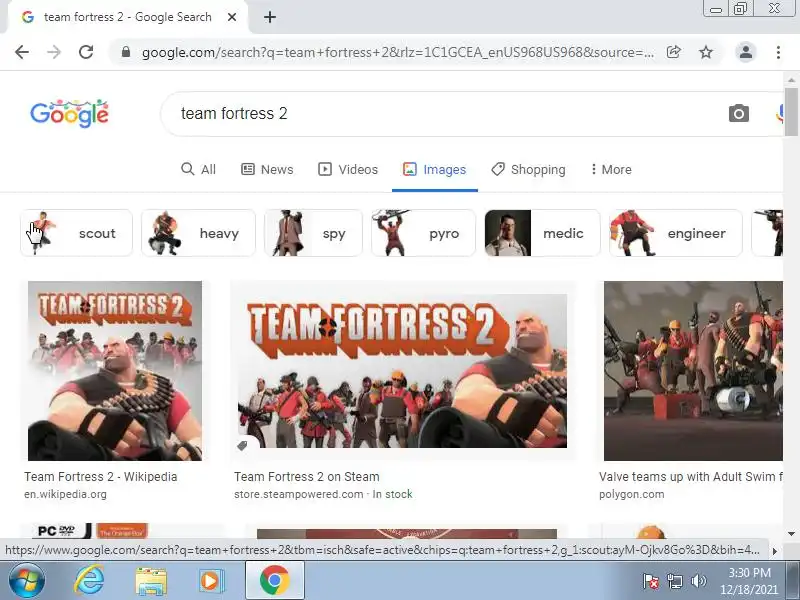Viewport: 800px width, 600px height.
Task: Expand the More search options
Action: pos(611,169)
